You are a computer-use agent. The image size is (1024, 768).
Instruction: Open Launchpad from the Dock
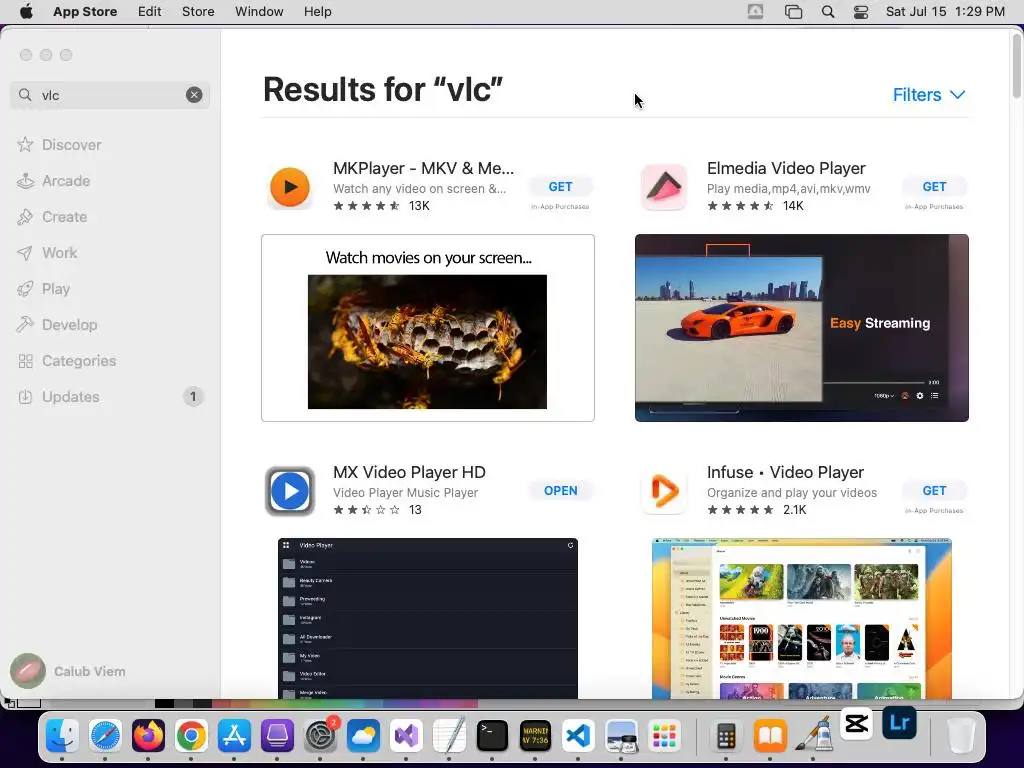[664, 737]
